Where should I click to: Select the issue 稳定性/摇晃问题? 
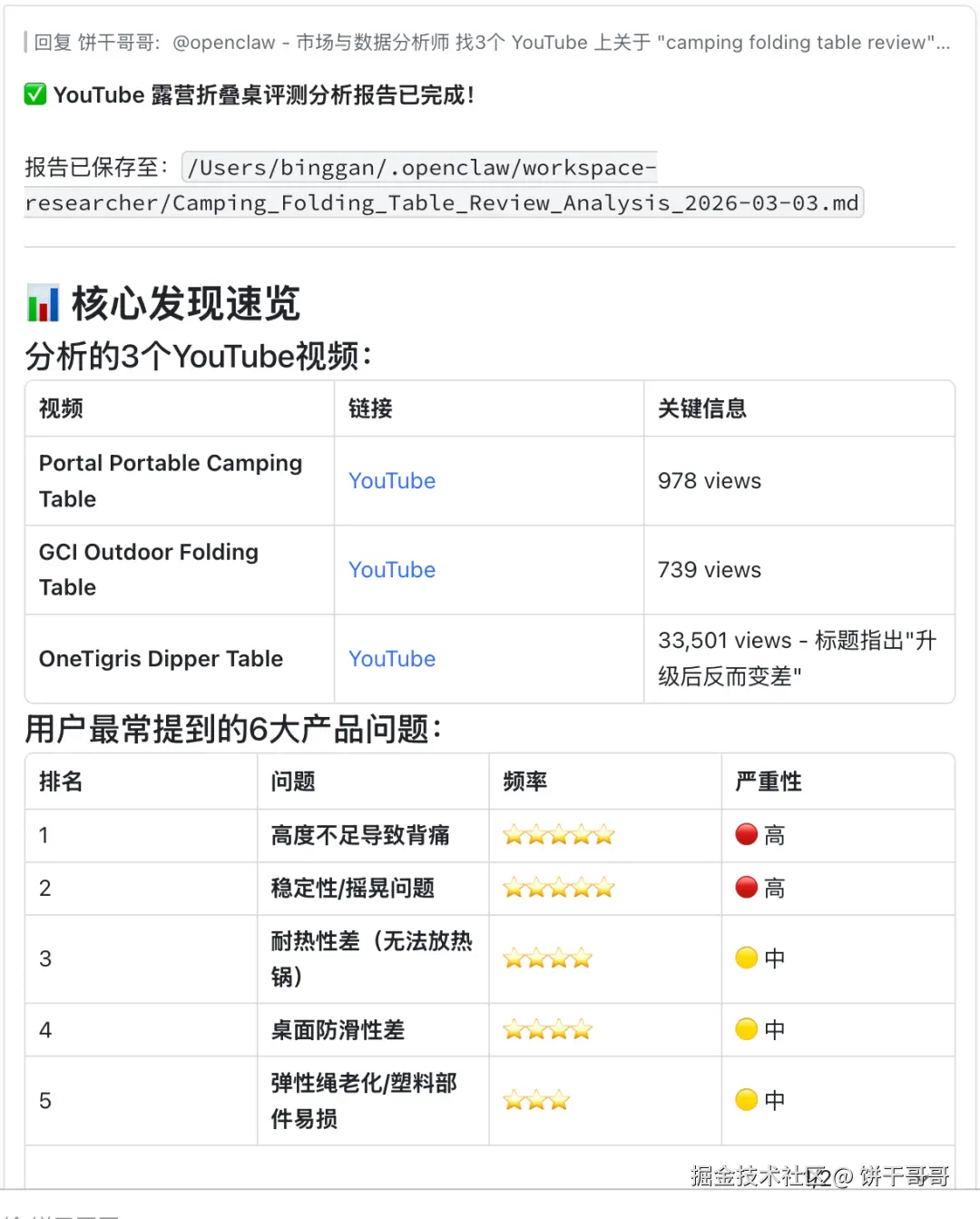pos(353,888)
